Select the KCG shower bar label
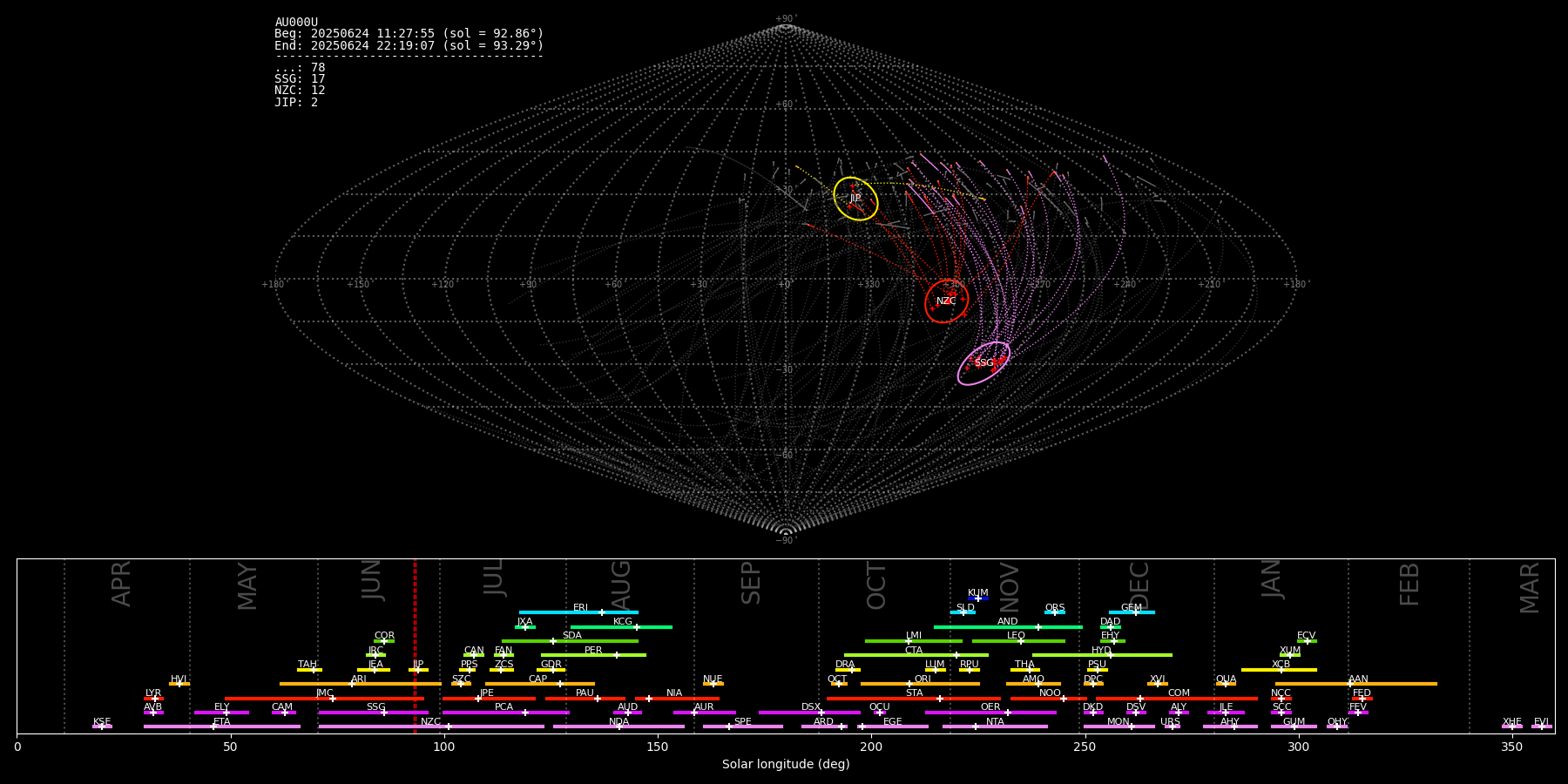 [623, 622]
